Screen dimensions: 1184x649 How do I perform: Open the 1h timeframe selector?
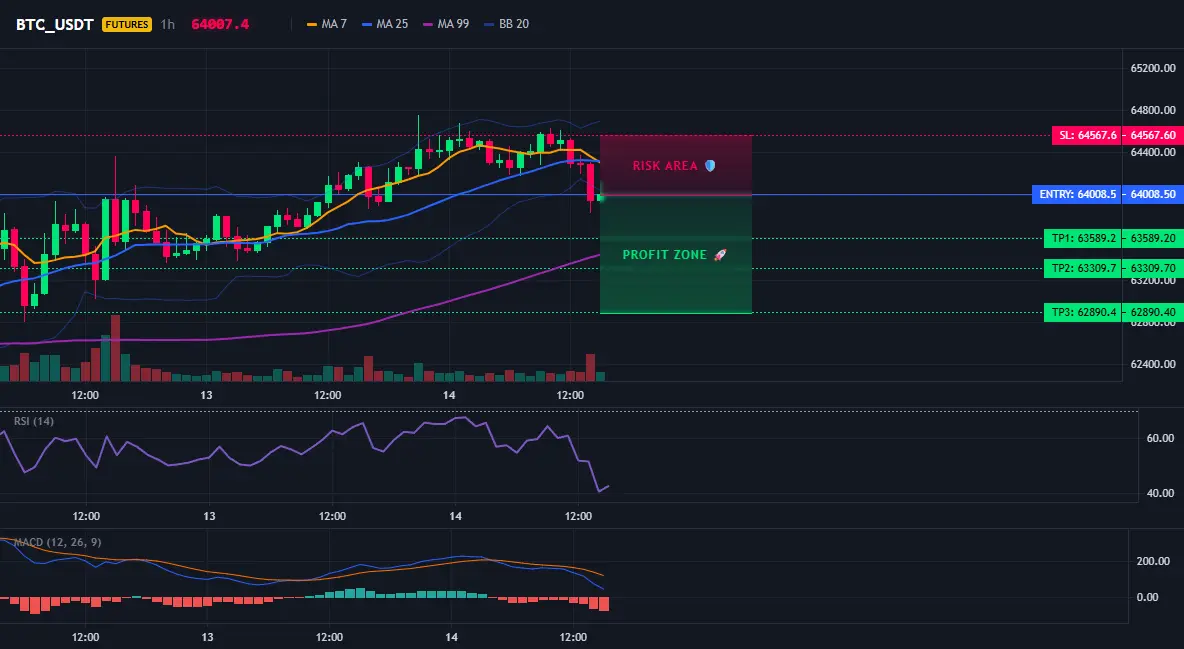point(168,24)
